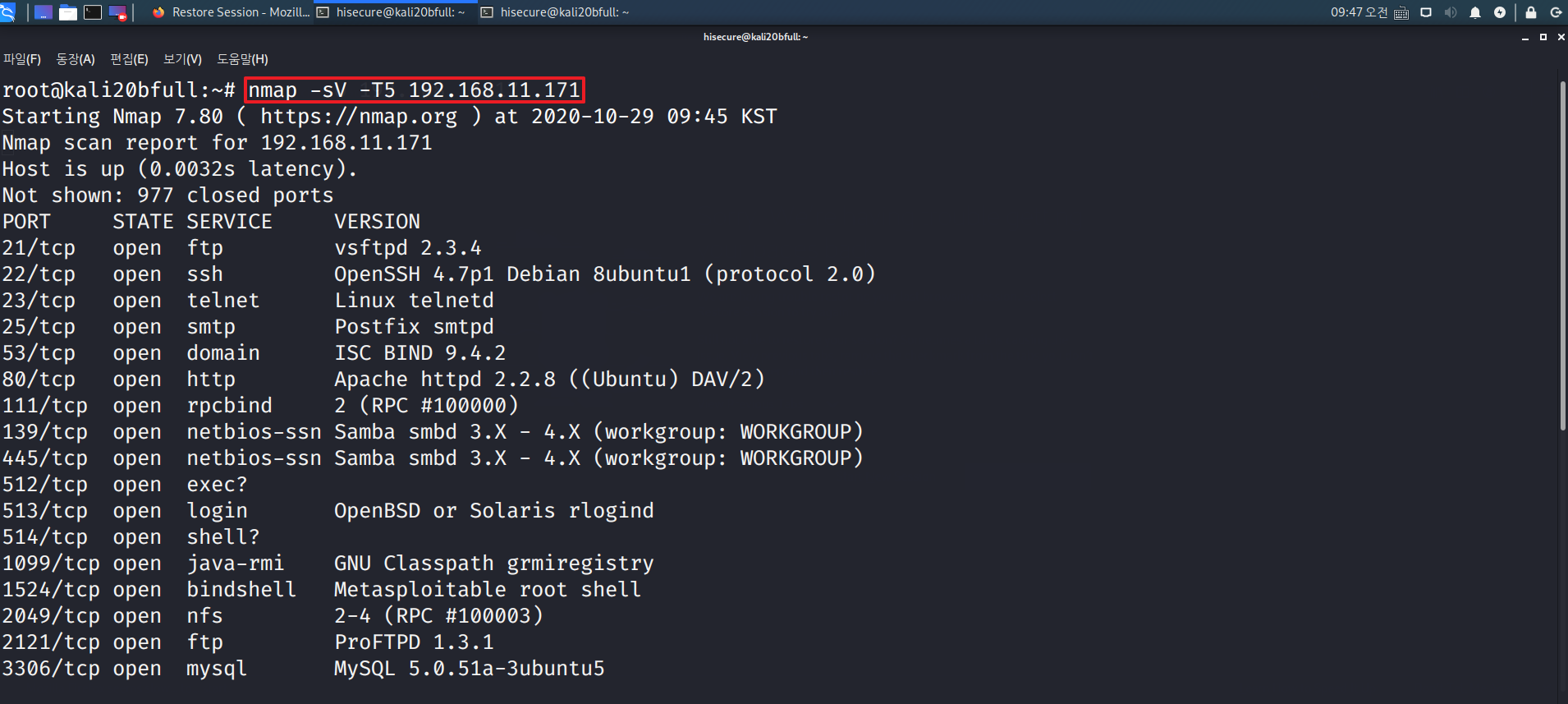Screen dimensions: 1568x704
Task: Click the 'shell?' service text
Action: pyautogui.click(x=223, y=537)
